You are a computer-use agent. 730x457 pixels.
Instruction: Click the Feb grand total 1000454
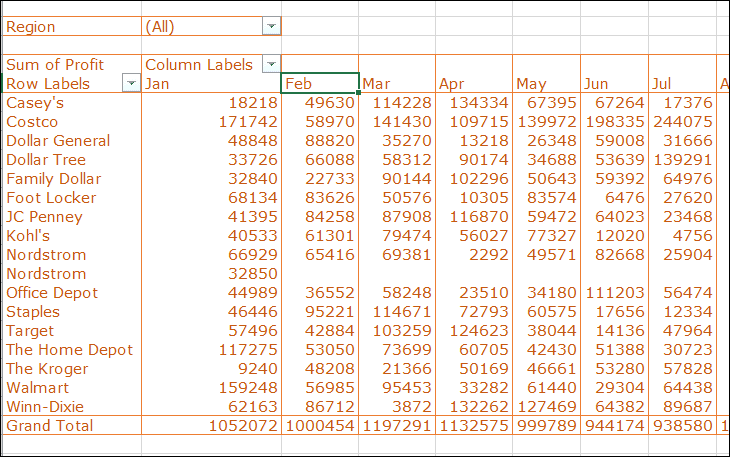click(320, 425)
